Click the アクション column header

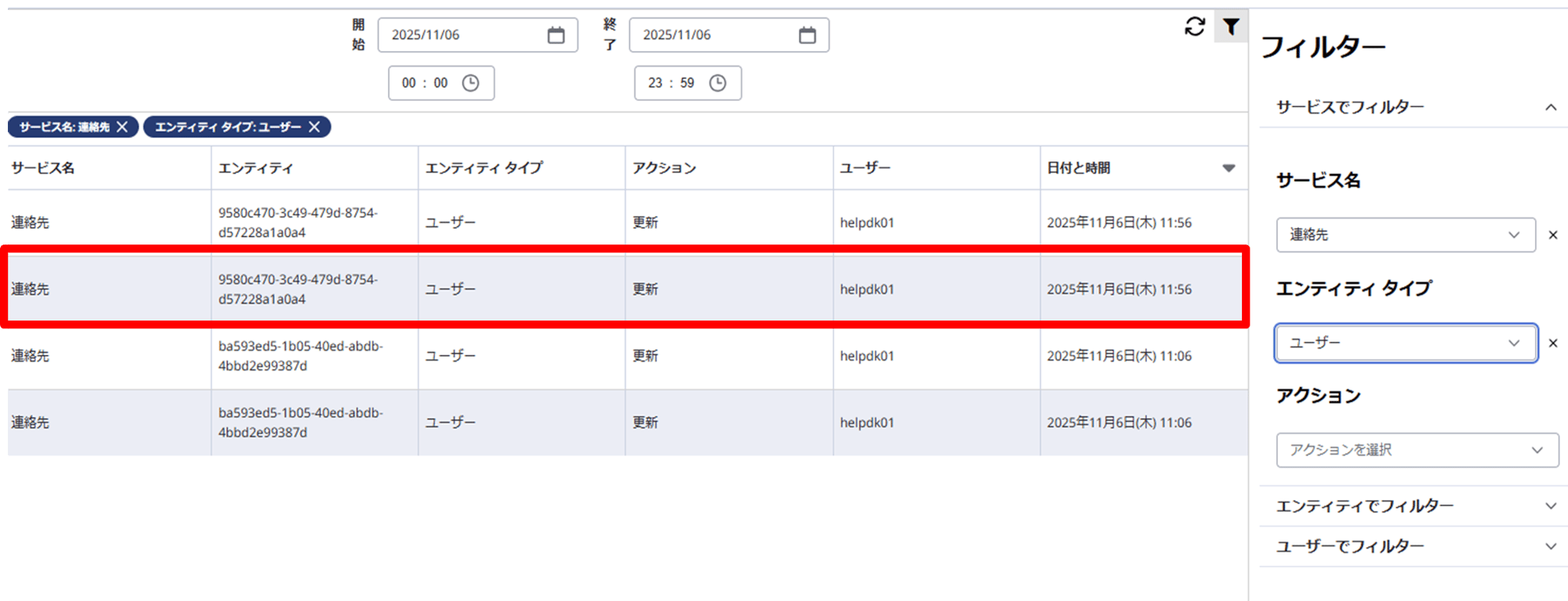click(664, 168)
